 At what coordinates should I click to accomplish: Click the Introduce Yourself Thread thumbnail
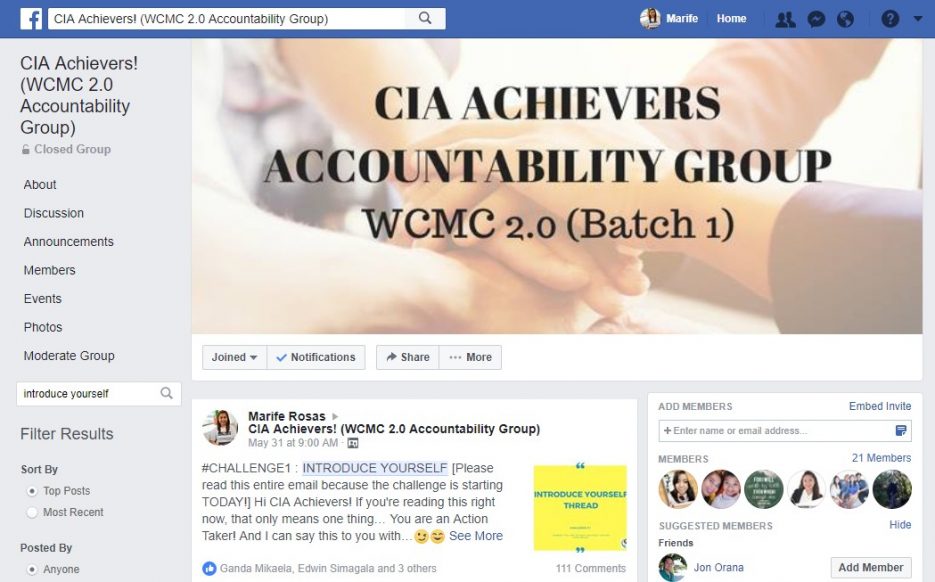(580, 508)
